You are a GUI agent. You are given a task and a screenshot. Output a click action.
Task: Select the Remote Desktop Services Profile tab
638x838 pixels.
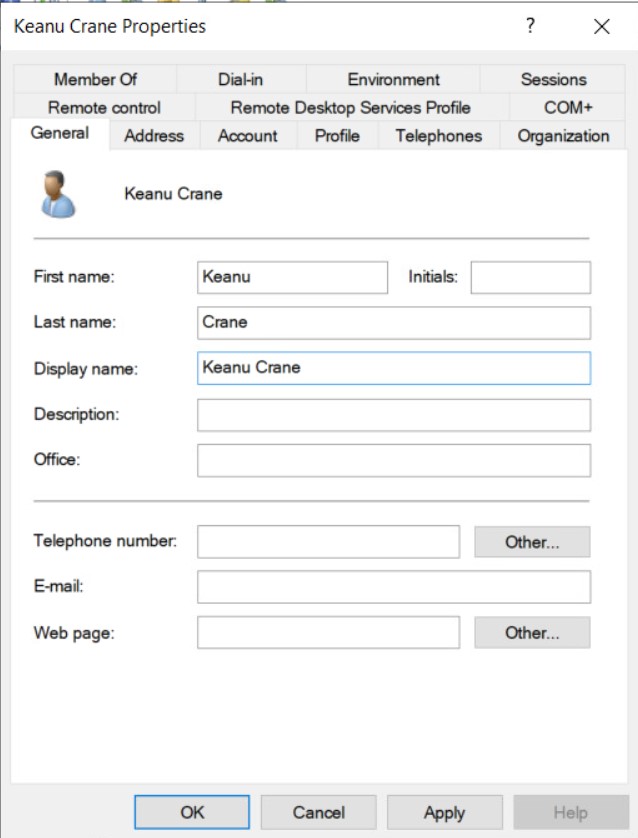point(350,107)
